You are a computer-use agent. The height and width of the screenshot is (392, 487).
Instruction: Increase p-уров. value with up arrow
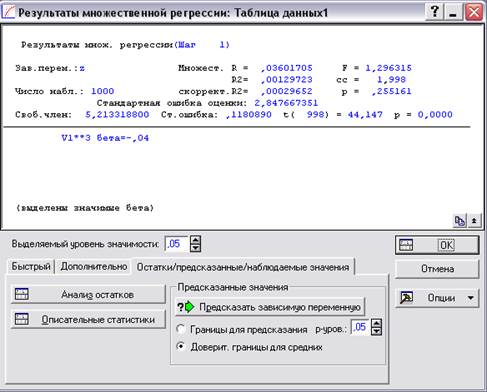click(377, 323)
